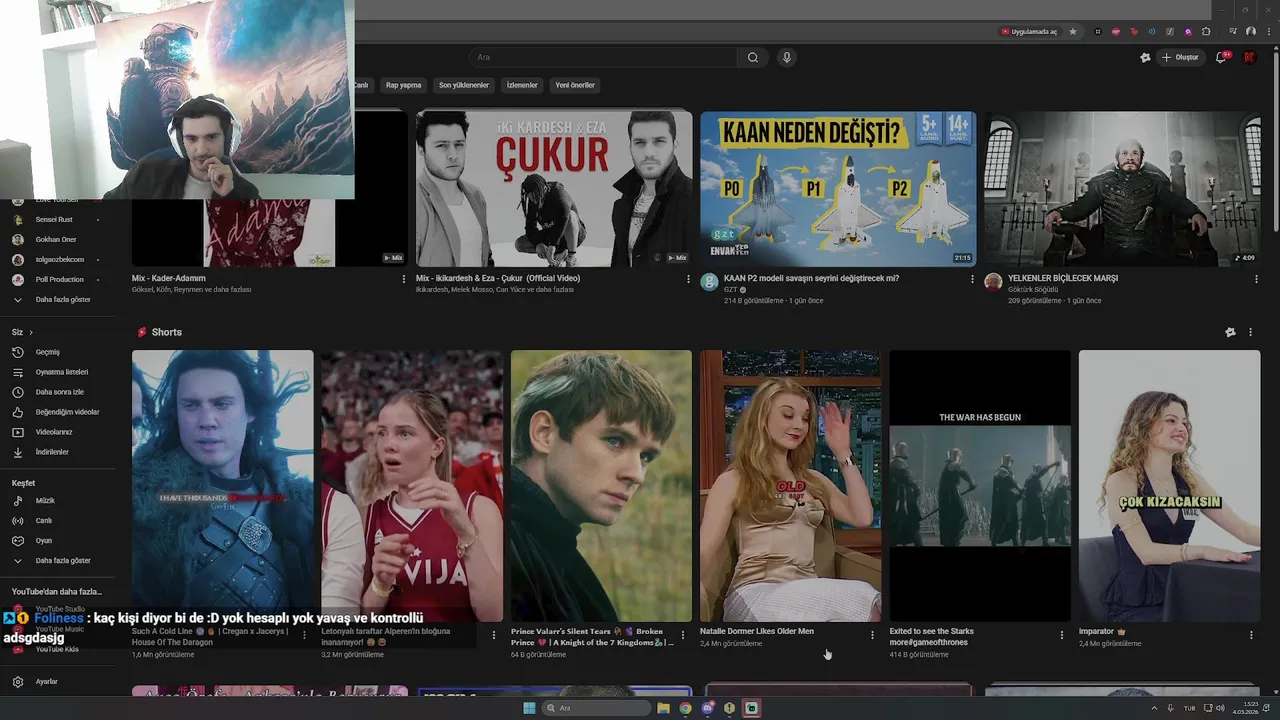Bookmark page with the star icon
The image size is (1280, 720).
(1073, 31)
